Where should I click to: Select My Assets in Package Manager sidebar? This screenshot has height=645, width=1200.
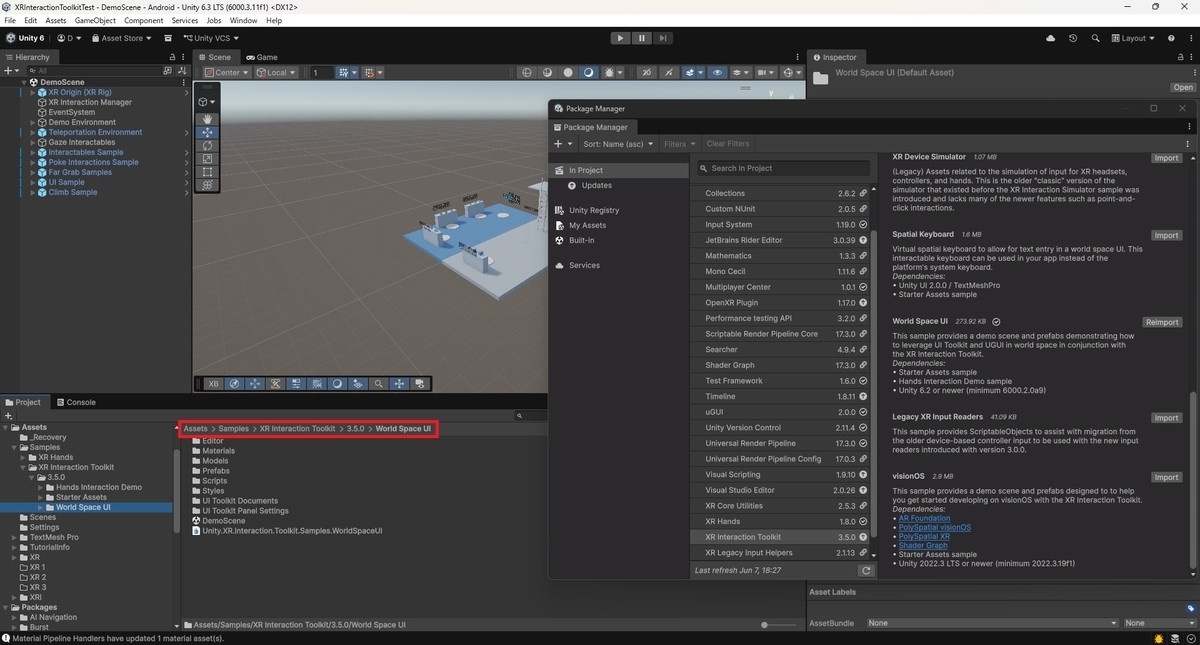coord(587,225)
